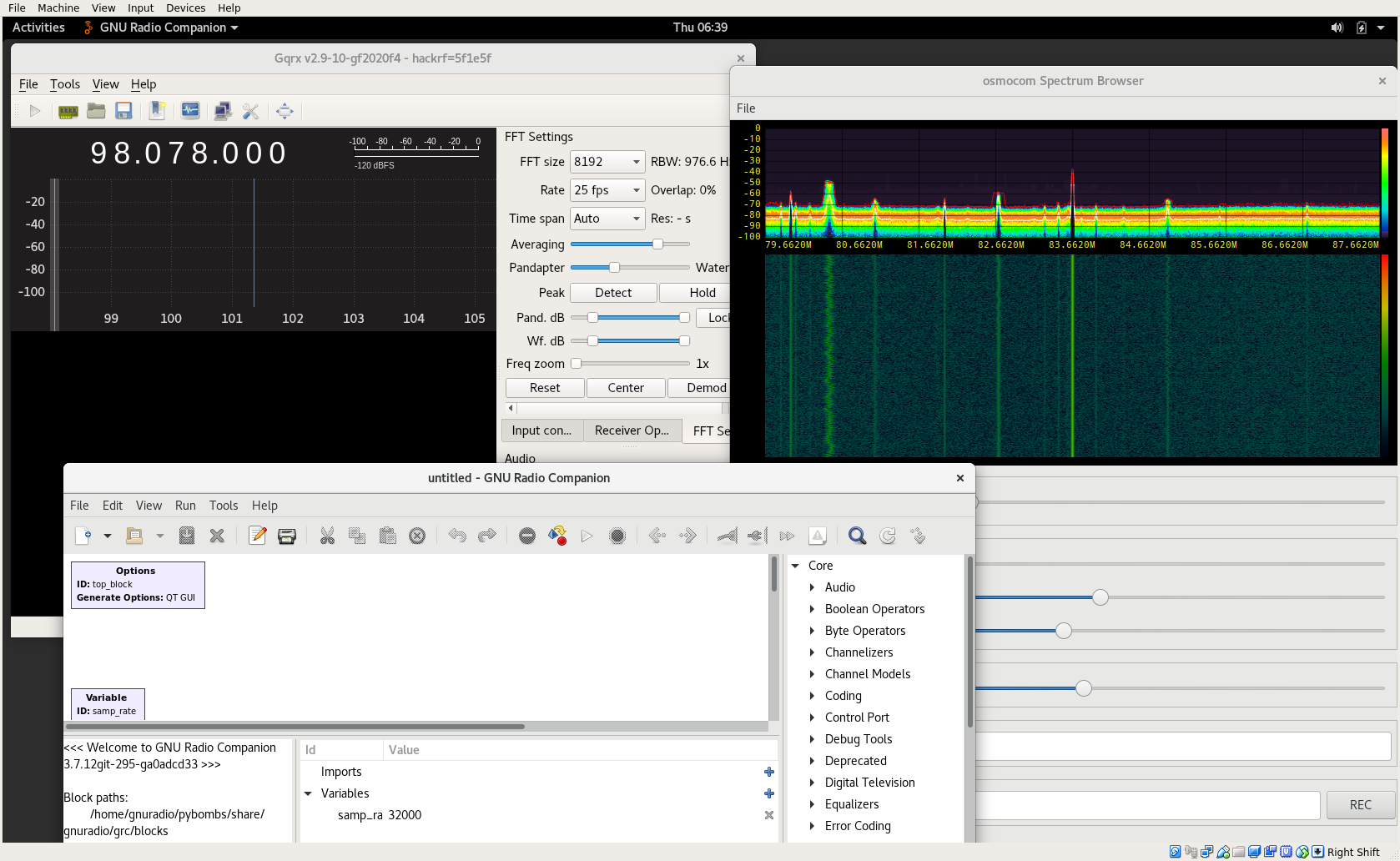Open the Run menu in GNU Radio Companion
Screen dimensions: 1400x861
[185, 506]
